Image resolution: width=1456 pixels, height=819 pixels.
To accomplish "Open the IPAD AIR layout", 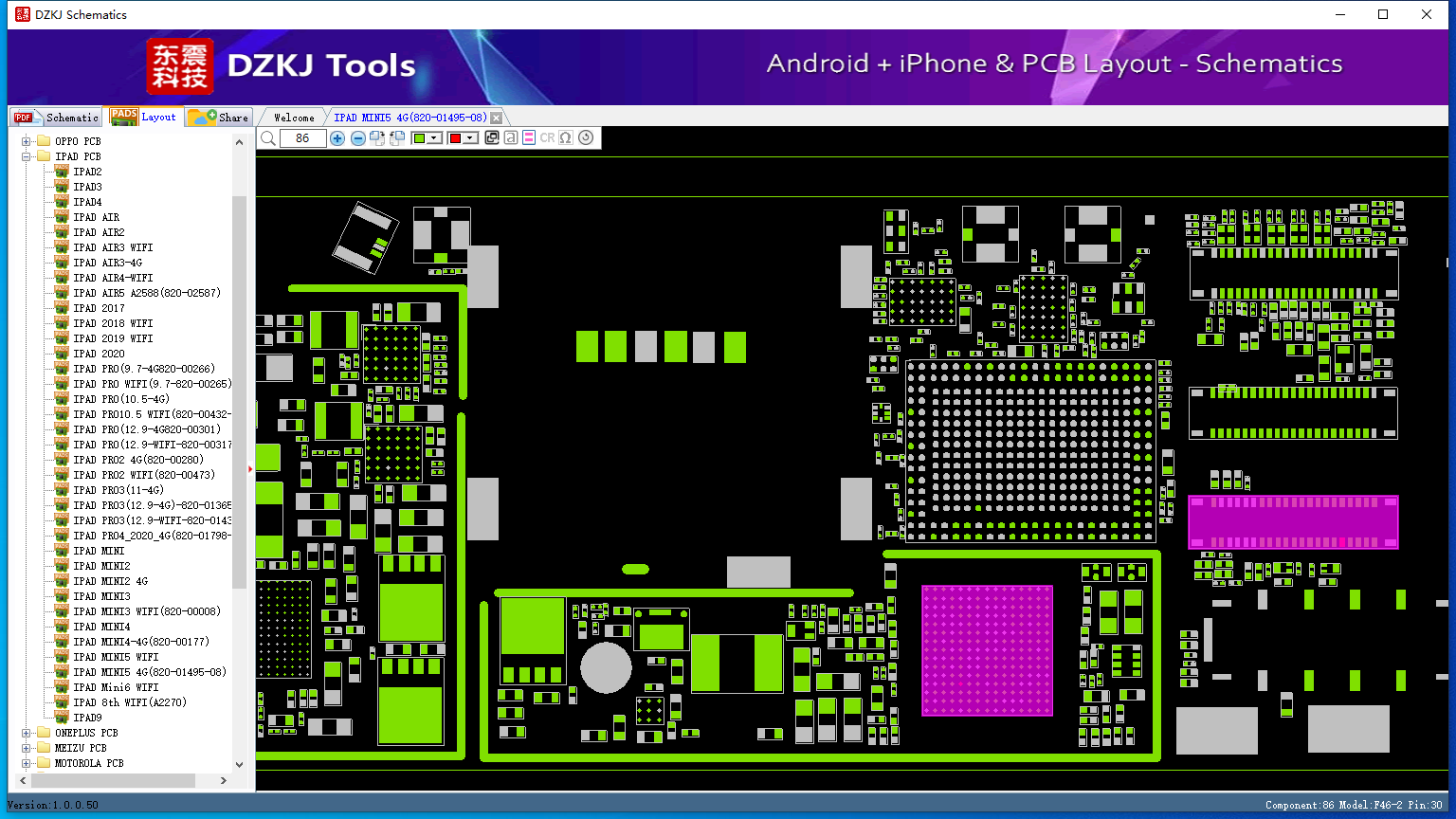I will 97,217.
